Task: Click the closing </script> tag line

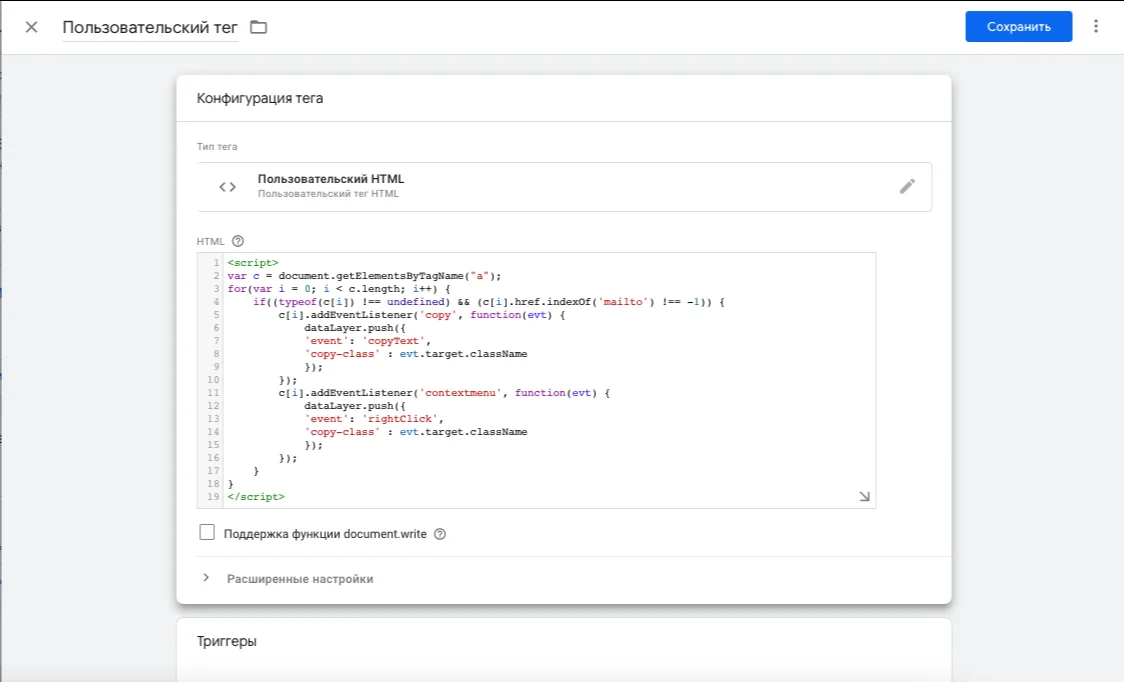Action: click(256, 497)
